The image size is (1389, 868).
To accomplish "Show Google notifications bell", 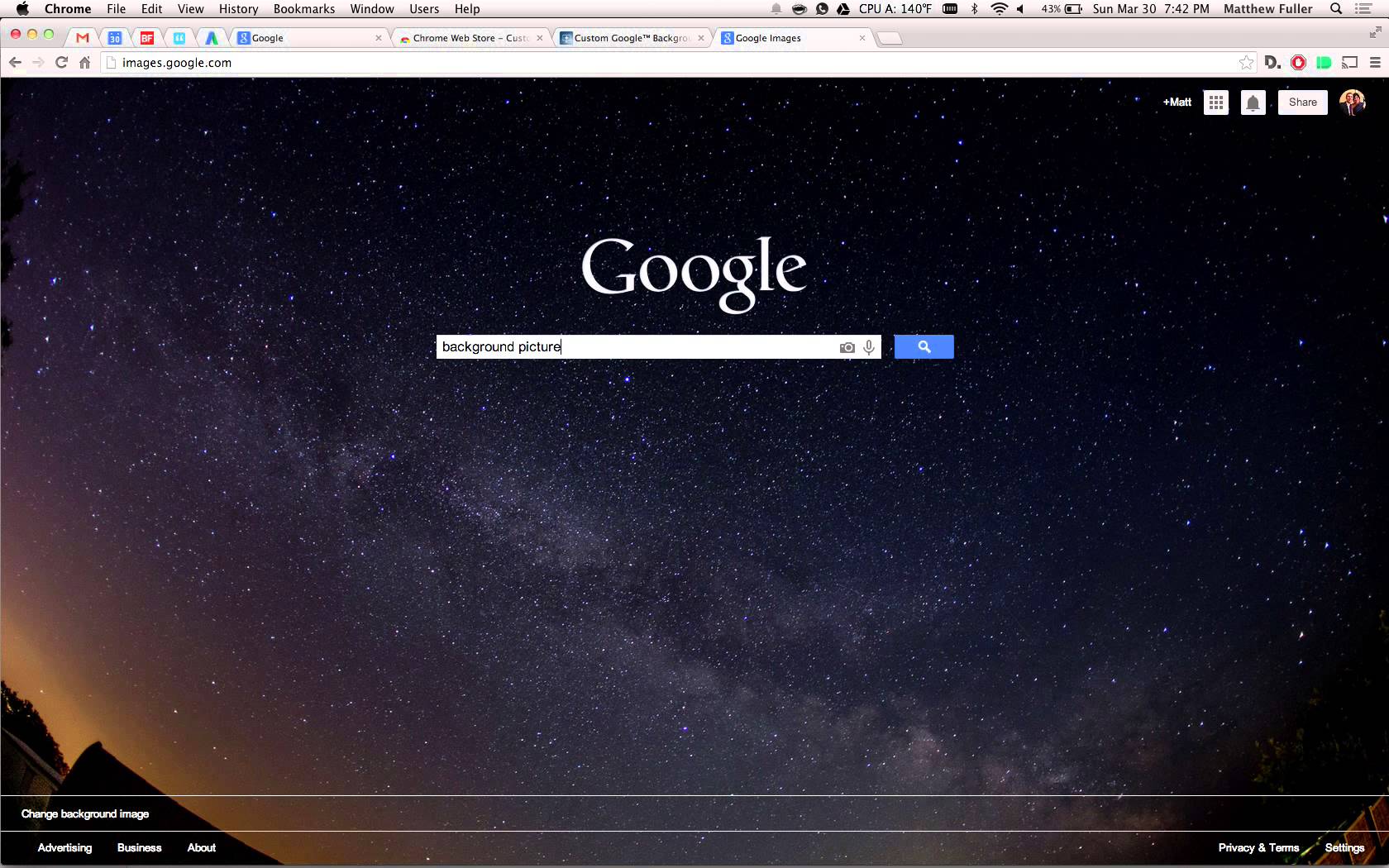I will click(1253, 103).
